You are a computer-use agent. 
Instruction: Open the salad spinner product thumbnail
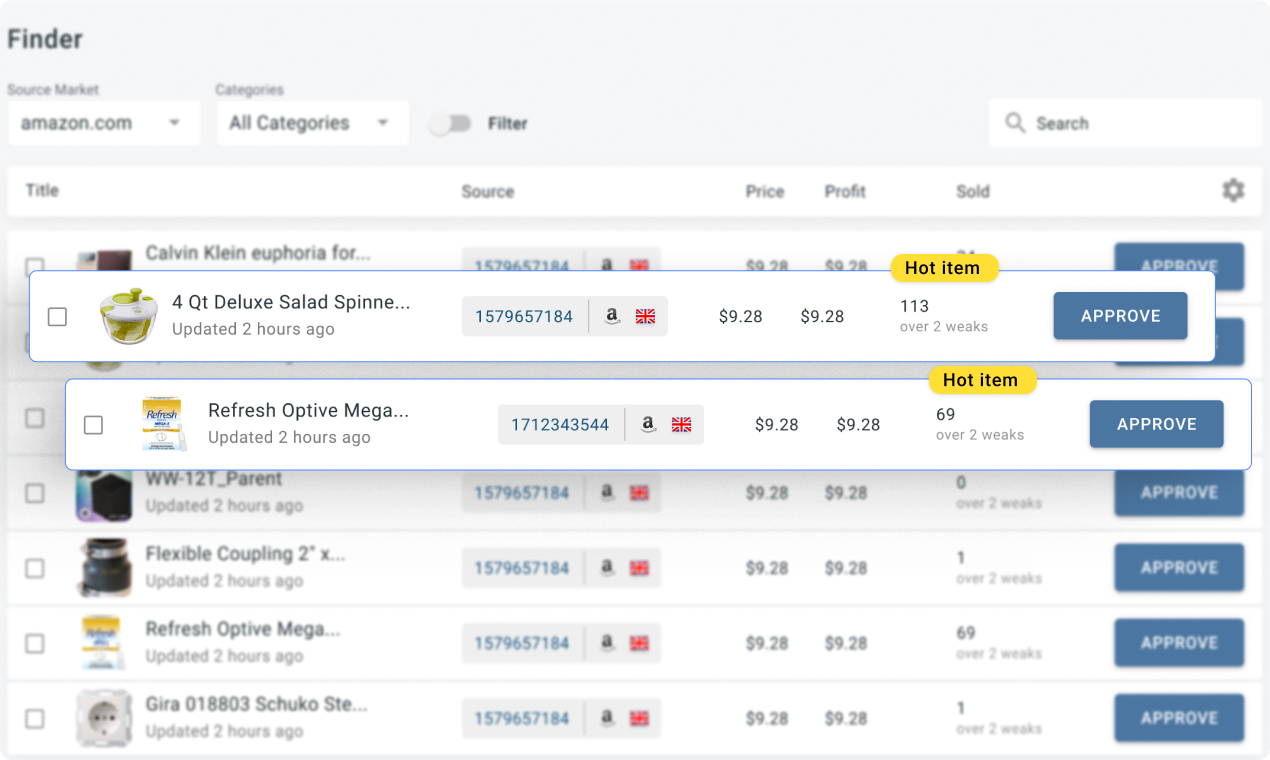pyautogui.click(x=129, y=316)
